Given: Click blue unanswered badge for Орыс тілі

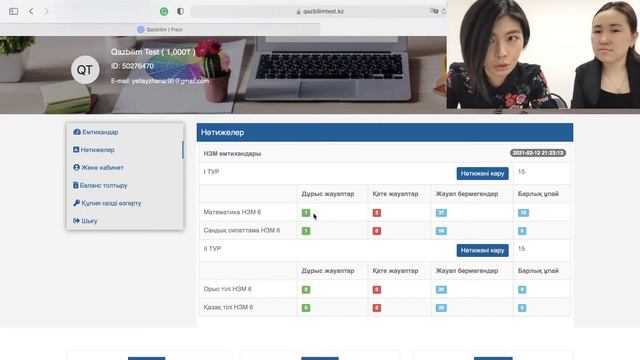Looking at the screenshot, I should pos(441,290).
